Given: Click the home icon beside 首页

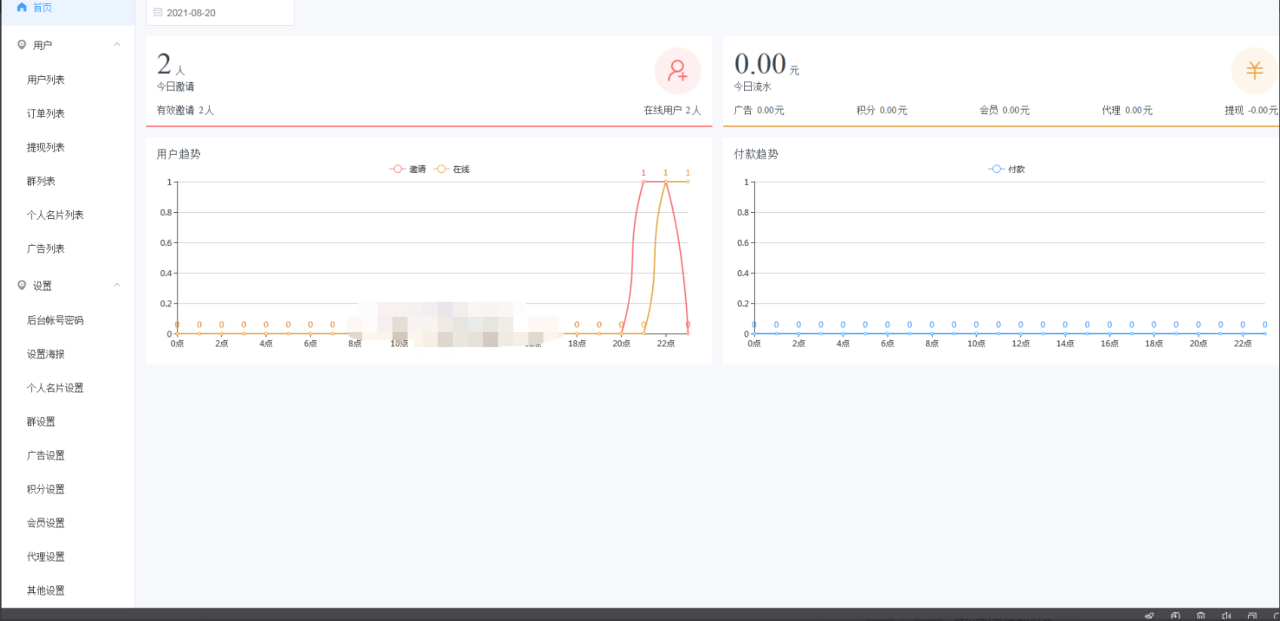Looking at the screenshot, I should [x=22, y=7].
